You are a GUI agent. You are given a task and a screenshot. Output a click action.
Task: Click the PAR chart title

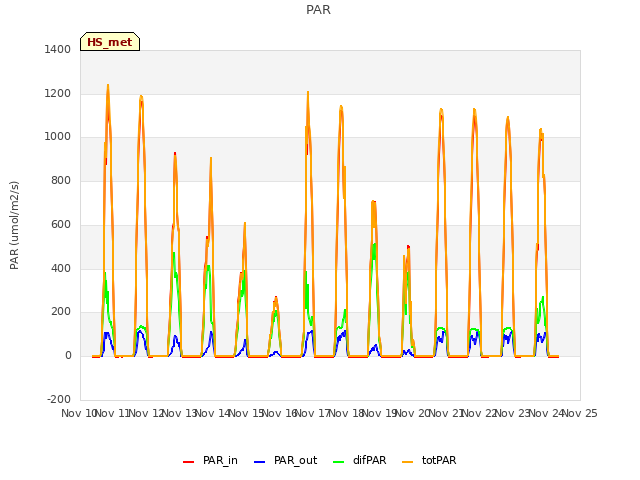pos(318,10)
